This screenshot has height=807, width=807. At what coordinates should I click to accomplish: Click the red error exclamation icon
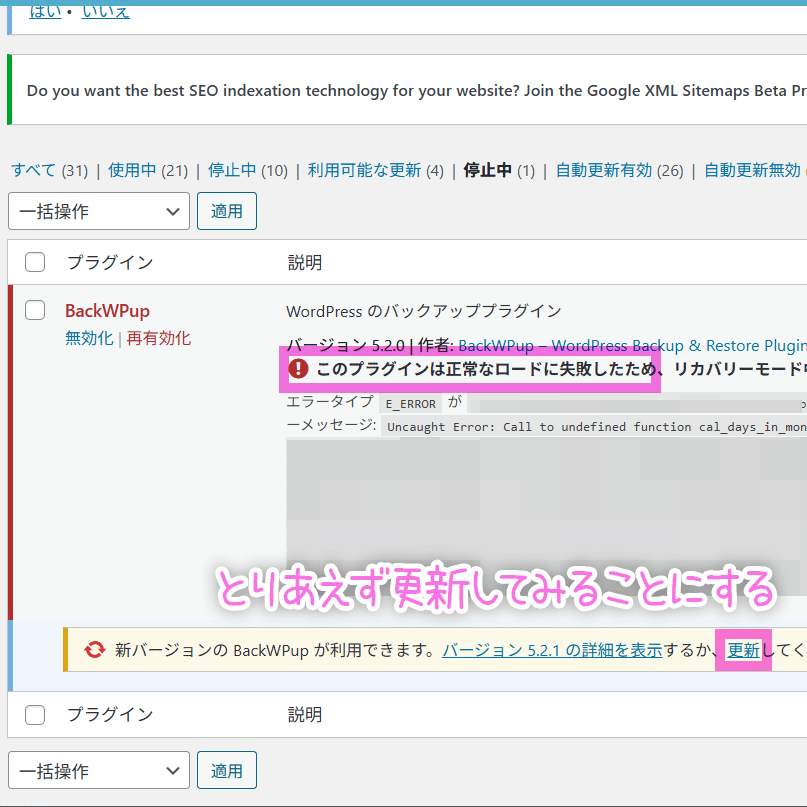(298, 369)
